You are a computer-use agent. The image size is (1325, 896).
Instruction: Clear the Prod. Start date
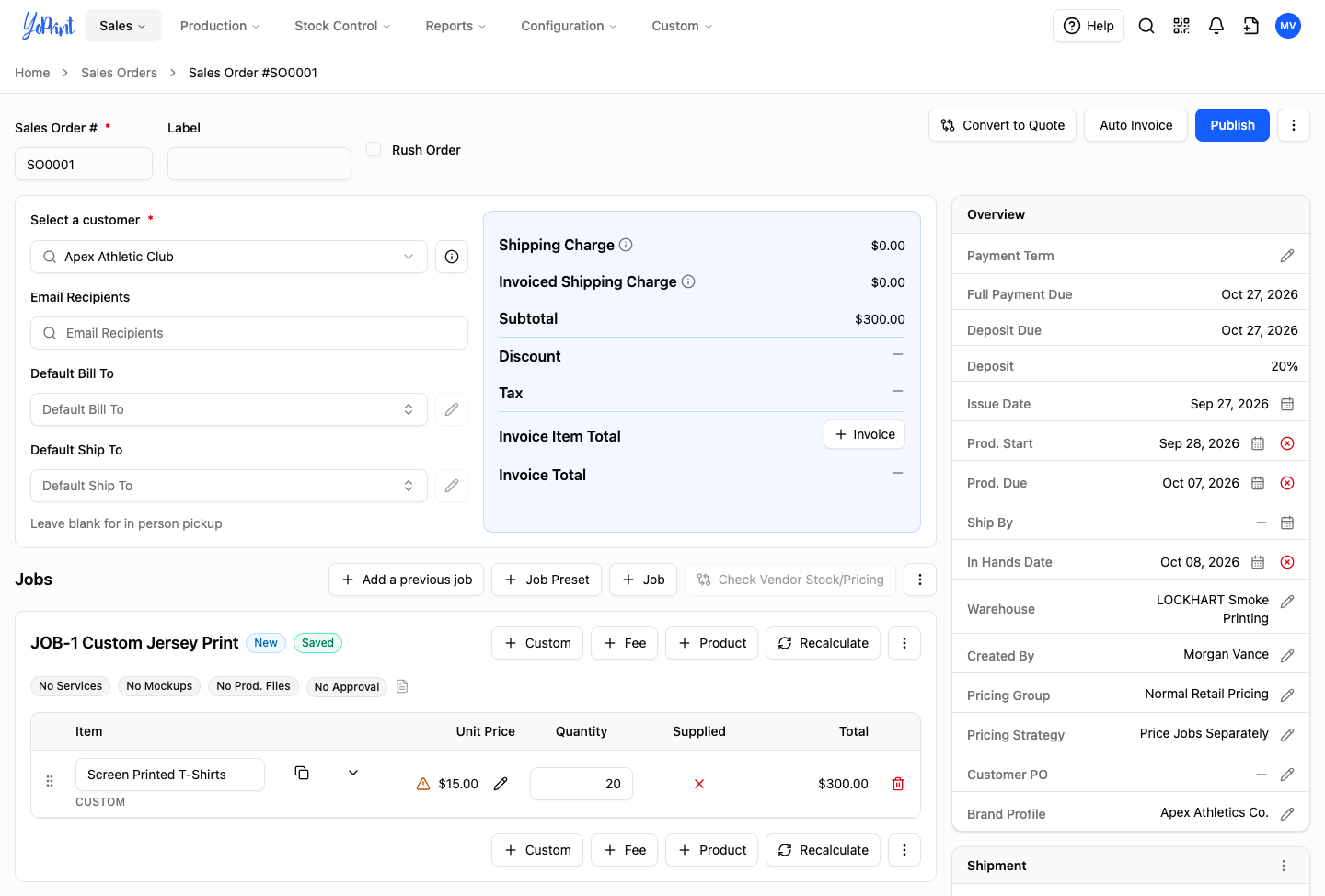click(x=1287, y=443)
